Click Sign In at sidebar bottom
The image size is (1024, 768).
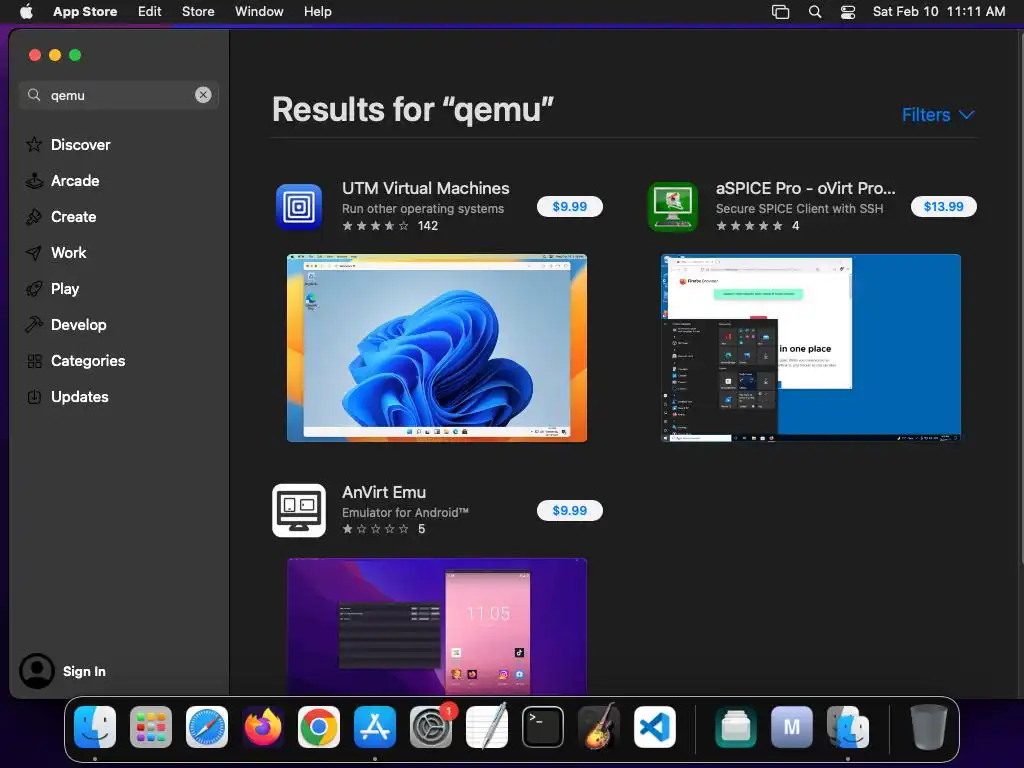coord(84,671)
